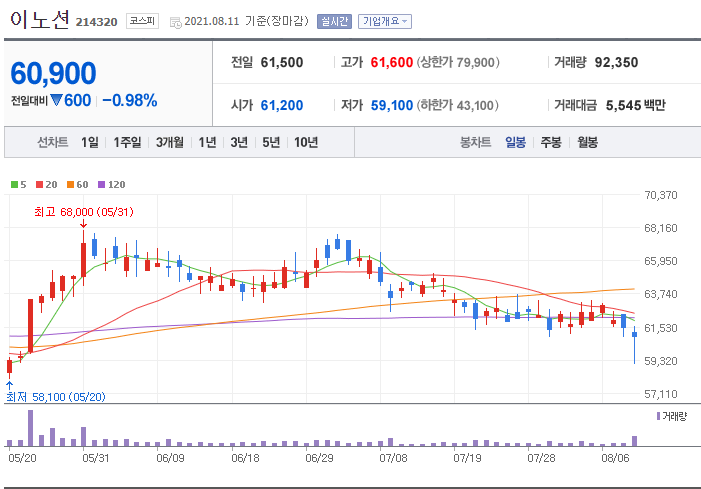Click the 하한가 43,100 text
Screen dimensions: 701x489
[x=458, y=105]
